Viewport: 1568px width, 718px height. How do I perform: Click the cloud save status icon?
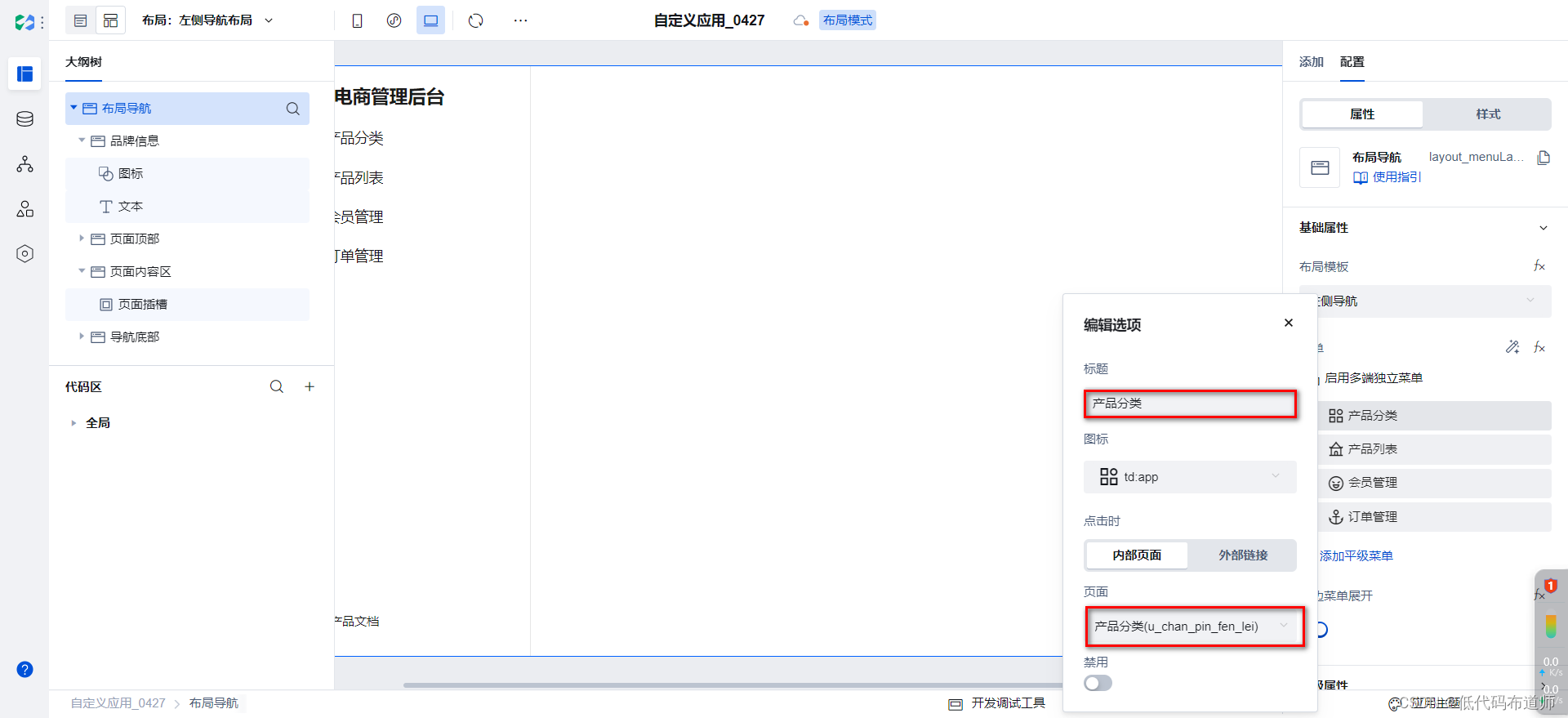click(x=801, y=20)
